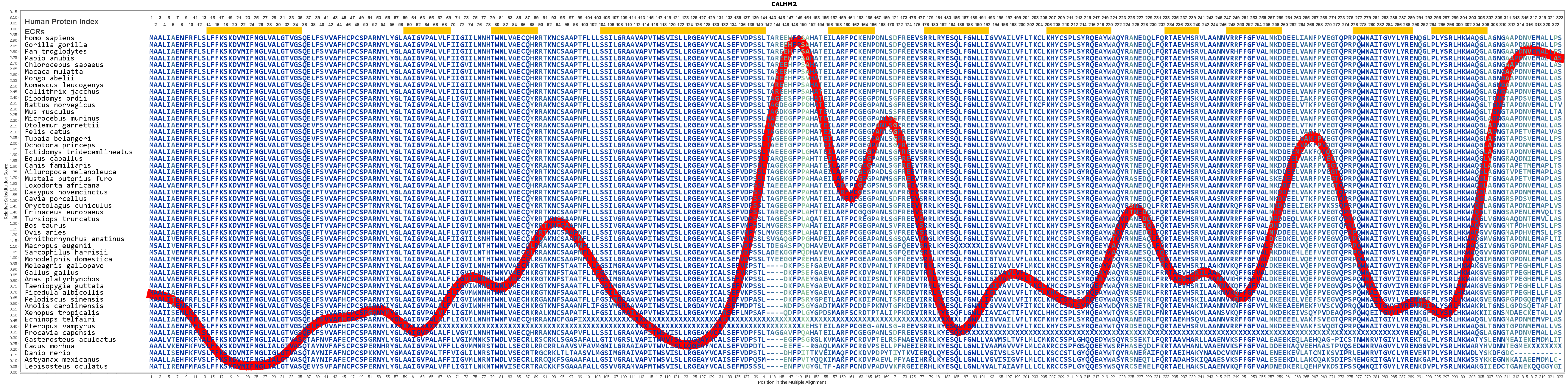Click the Human Protein Index label
Viewport: 1568px width, 387px height.
click(x=61, y=21)
